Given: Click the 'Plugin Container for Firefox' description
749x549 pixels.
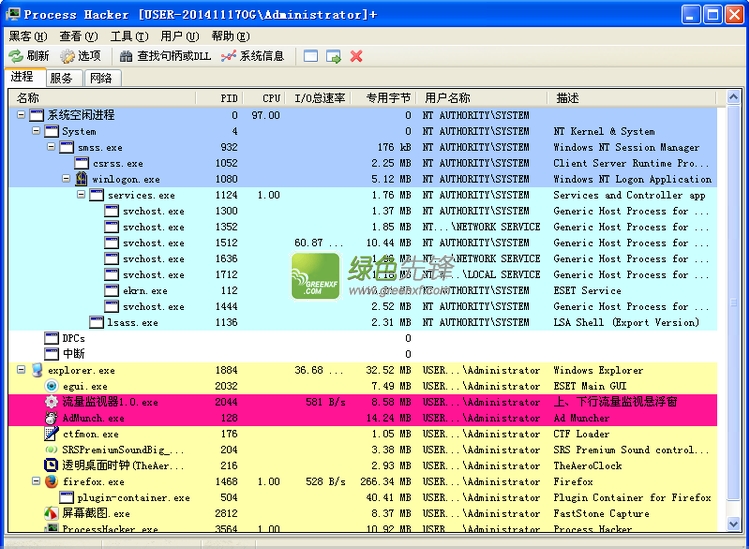Looking at the screenshot, I should point(632,497).
